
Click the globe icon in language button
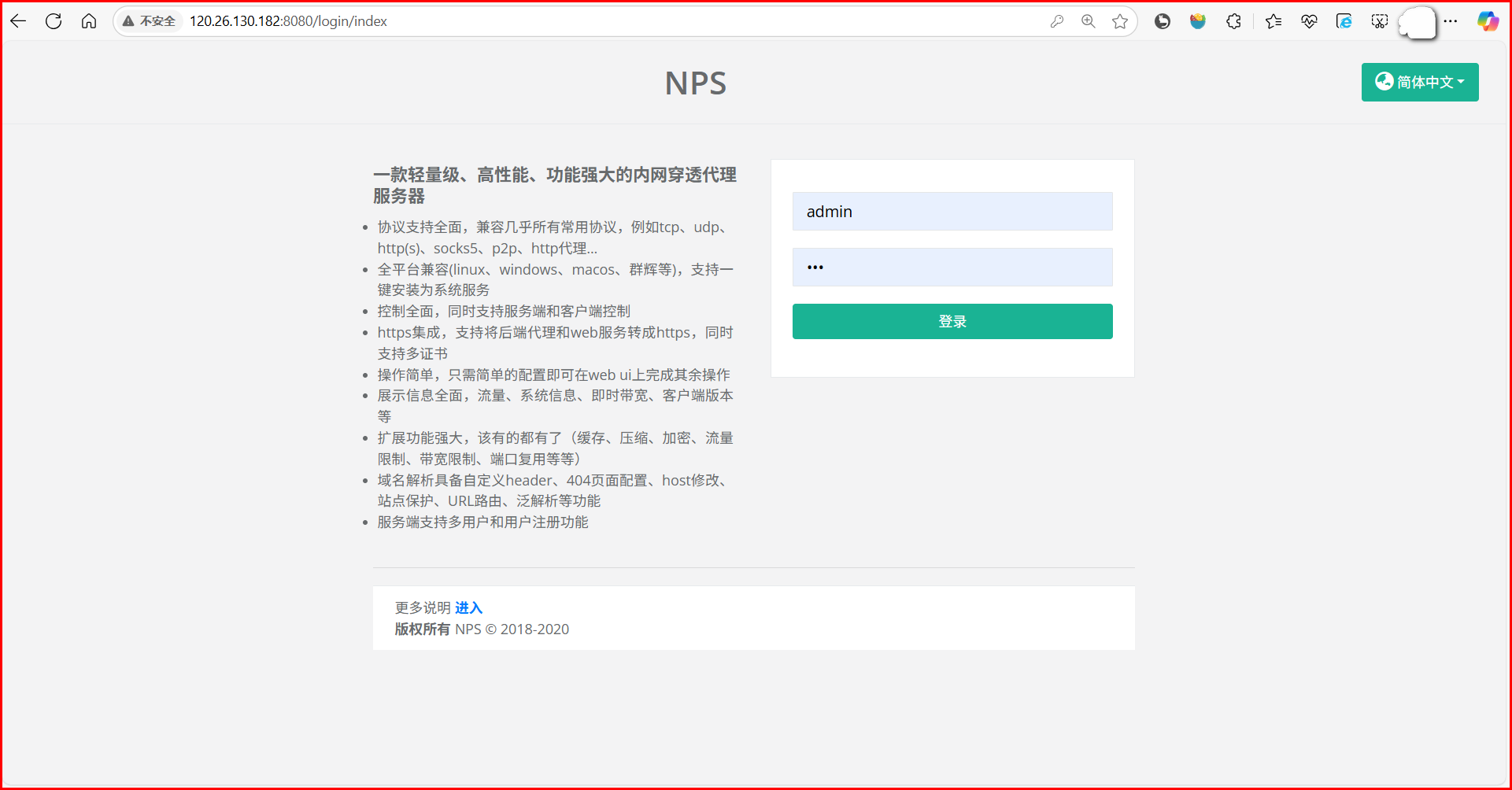click(x=1384, y=81)
